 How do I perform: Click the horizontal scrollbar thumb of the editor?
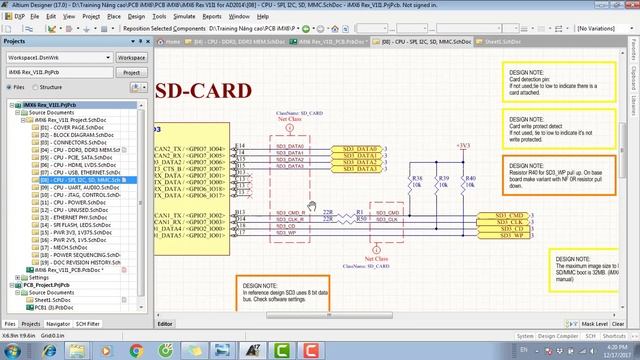(329, 315)
